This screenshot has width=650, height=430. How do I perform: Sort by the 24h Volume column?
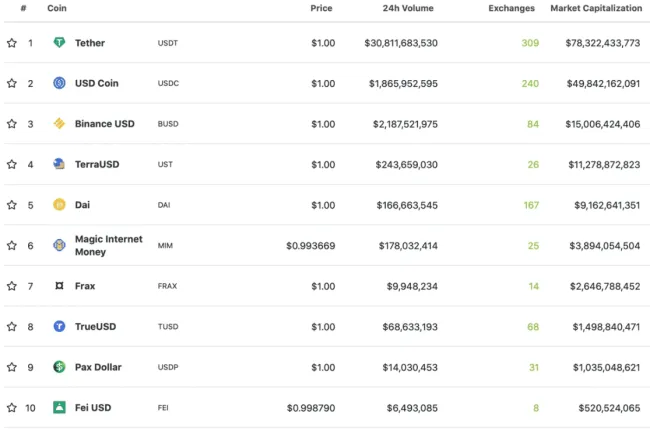[x=407, y=8]
